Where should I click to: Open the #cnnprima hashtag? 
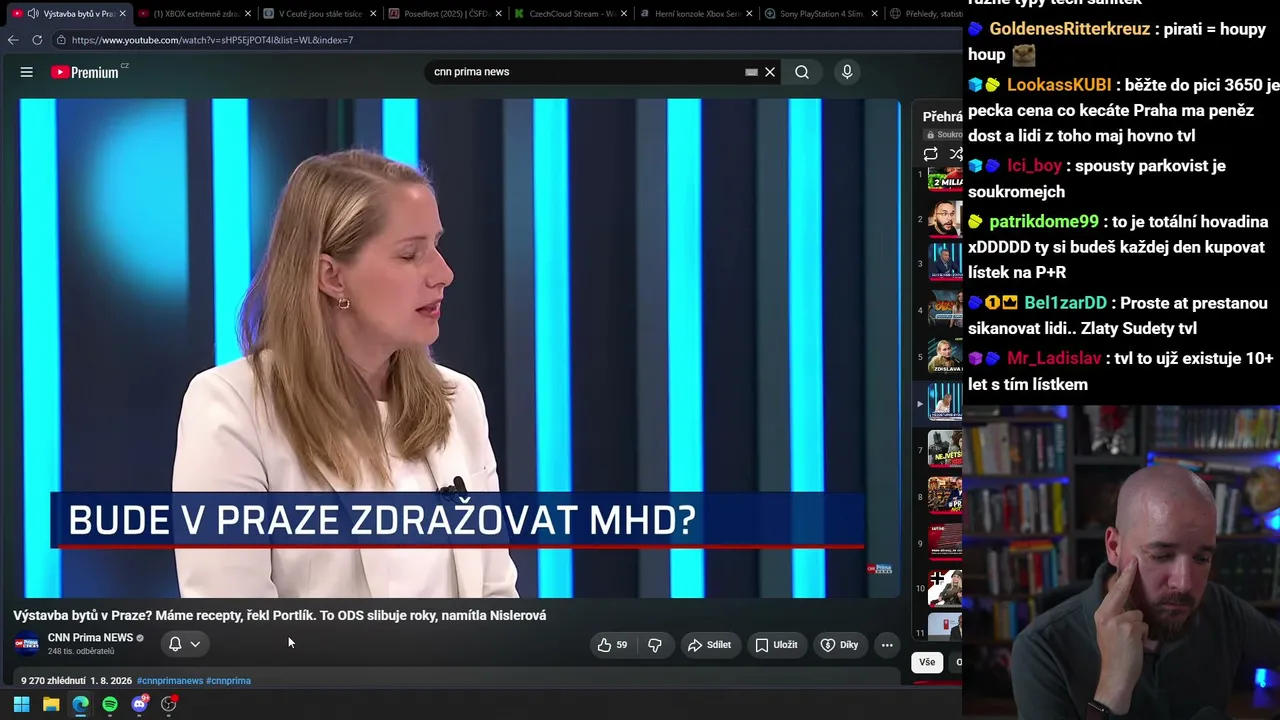pos(228,681)
